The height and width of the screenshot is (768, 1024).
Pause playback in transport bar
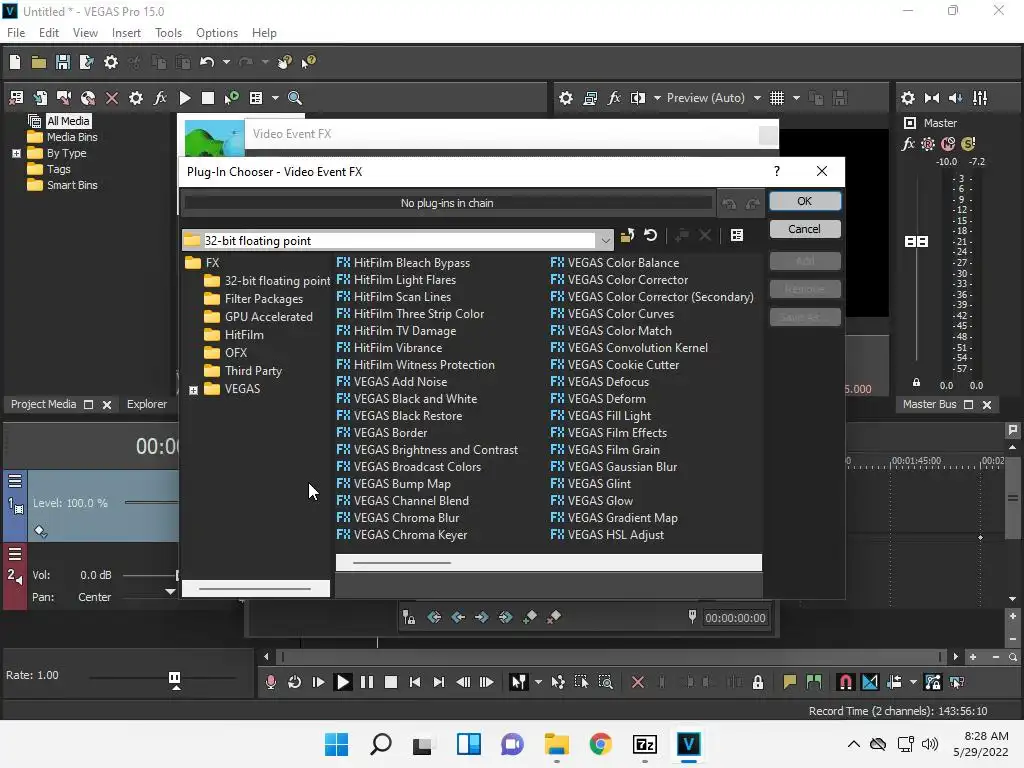(x=367, y=682)
